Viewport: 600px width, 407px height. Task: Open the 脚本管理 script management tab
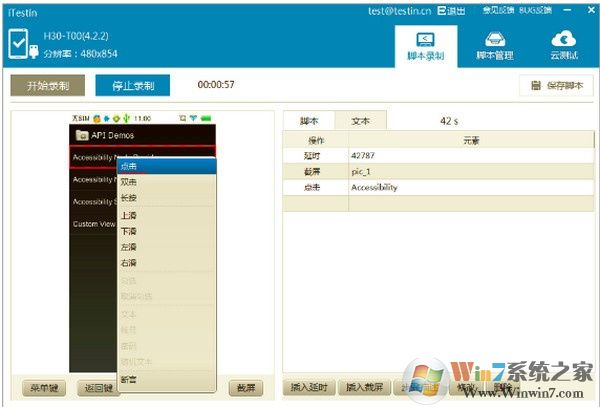pos(495,46)
